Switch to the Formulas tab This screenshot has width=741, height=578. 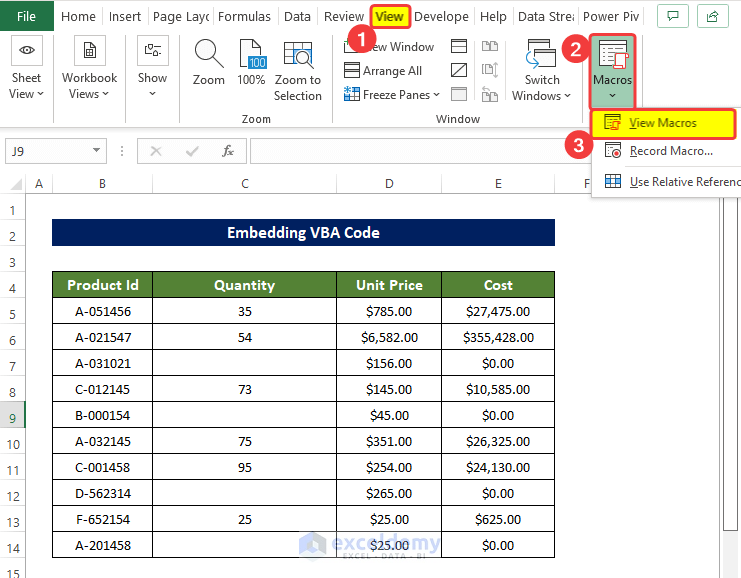point(244,17)
